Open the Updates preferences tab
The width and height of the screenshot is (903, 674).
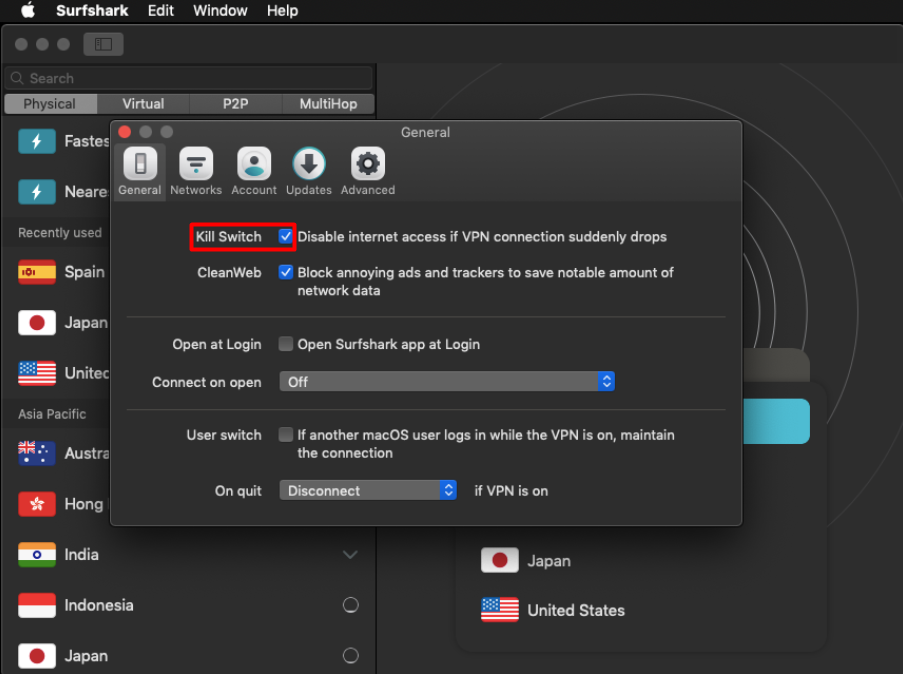click(309, 171)
